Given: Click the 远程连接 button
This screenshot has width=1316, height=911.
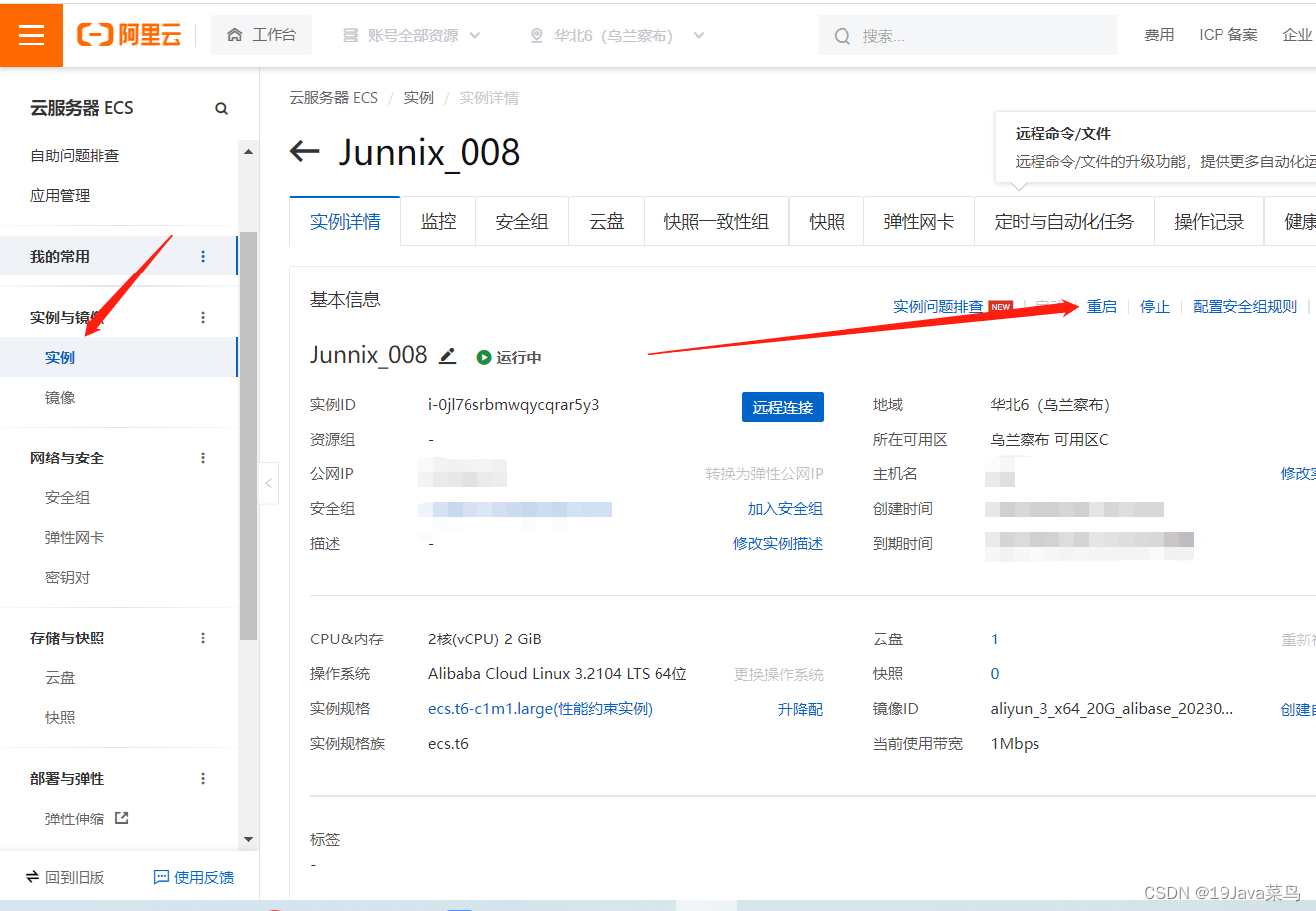Looking at the screenshot, I should [x=783, y=407].
